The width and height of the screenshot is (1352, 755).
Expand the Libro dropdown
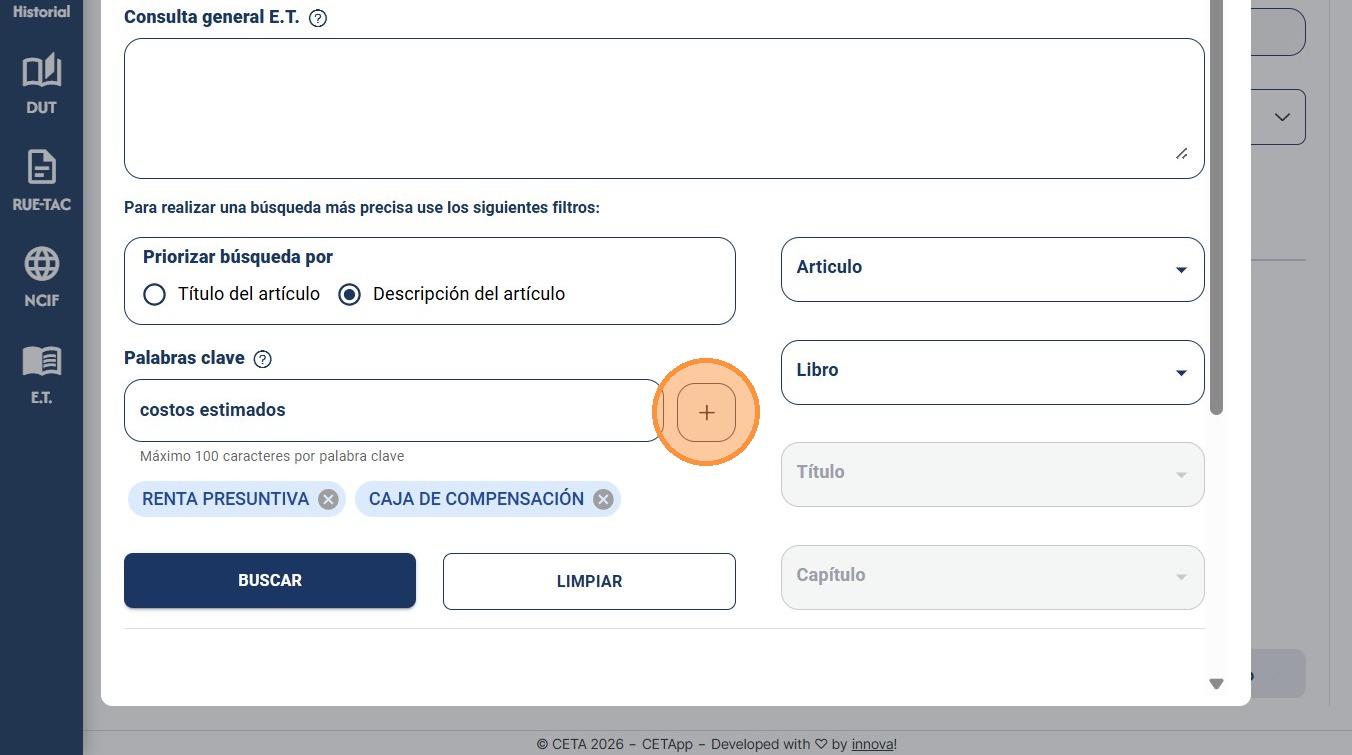click(992, 372)
